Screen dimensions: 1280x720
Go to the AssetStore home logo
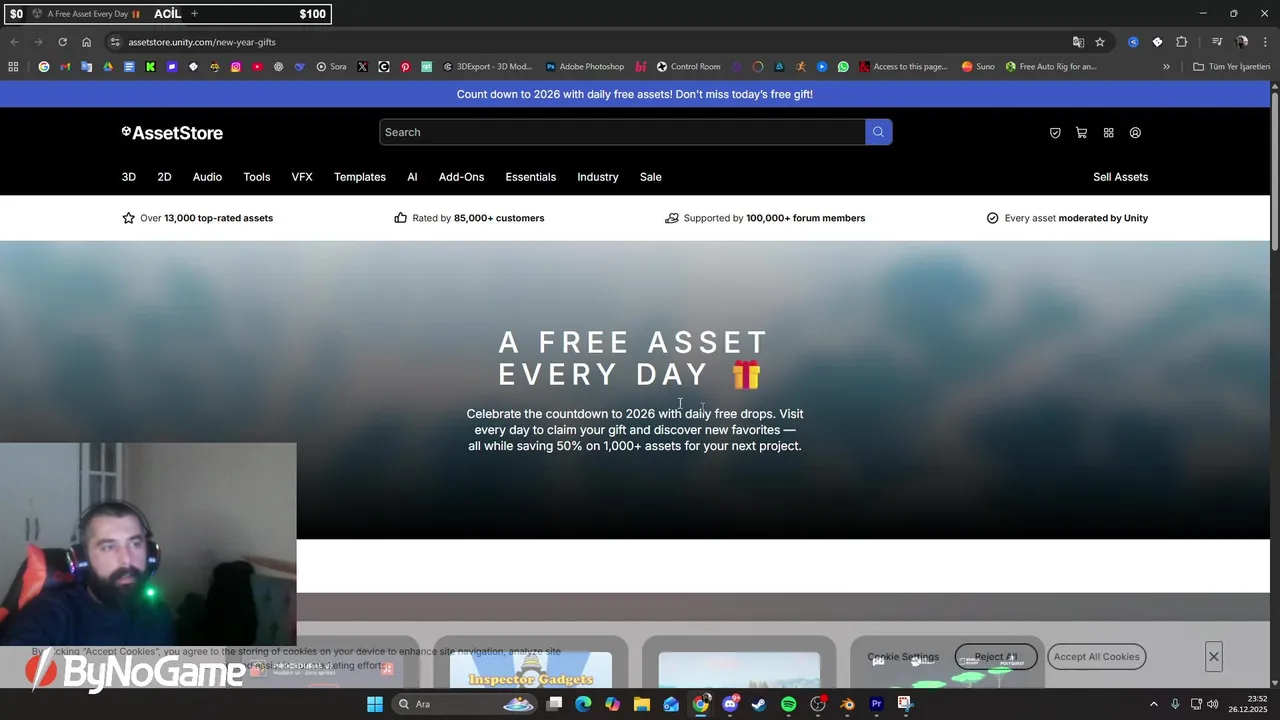click(172, 133)
